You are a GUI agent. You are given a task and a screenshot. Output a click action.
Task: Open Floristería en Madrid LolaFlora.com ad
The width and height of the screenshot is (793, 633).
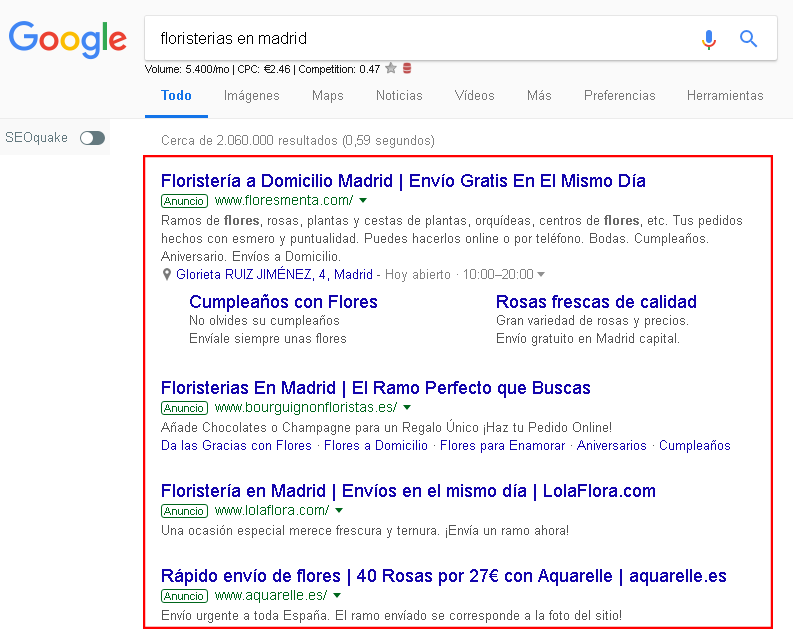pyautogui.click(x=408, y=491)
